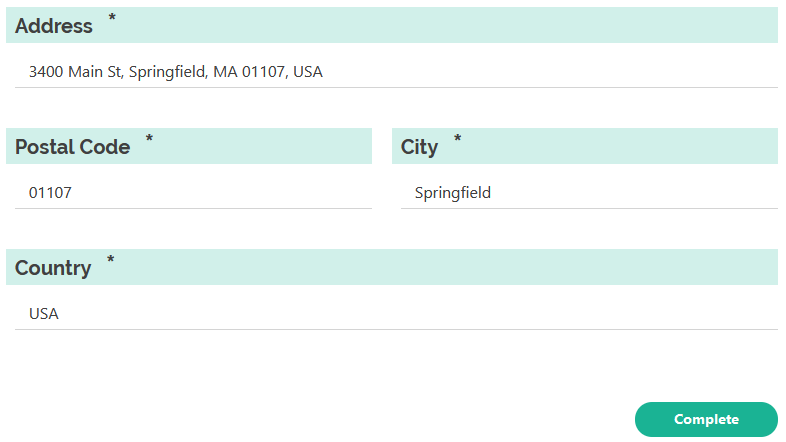The width and height of the screenshot is (786, 442).
Task: Focus the Address input field
Action: tap(396, 72)
